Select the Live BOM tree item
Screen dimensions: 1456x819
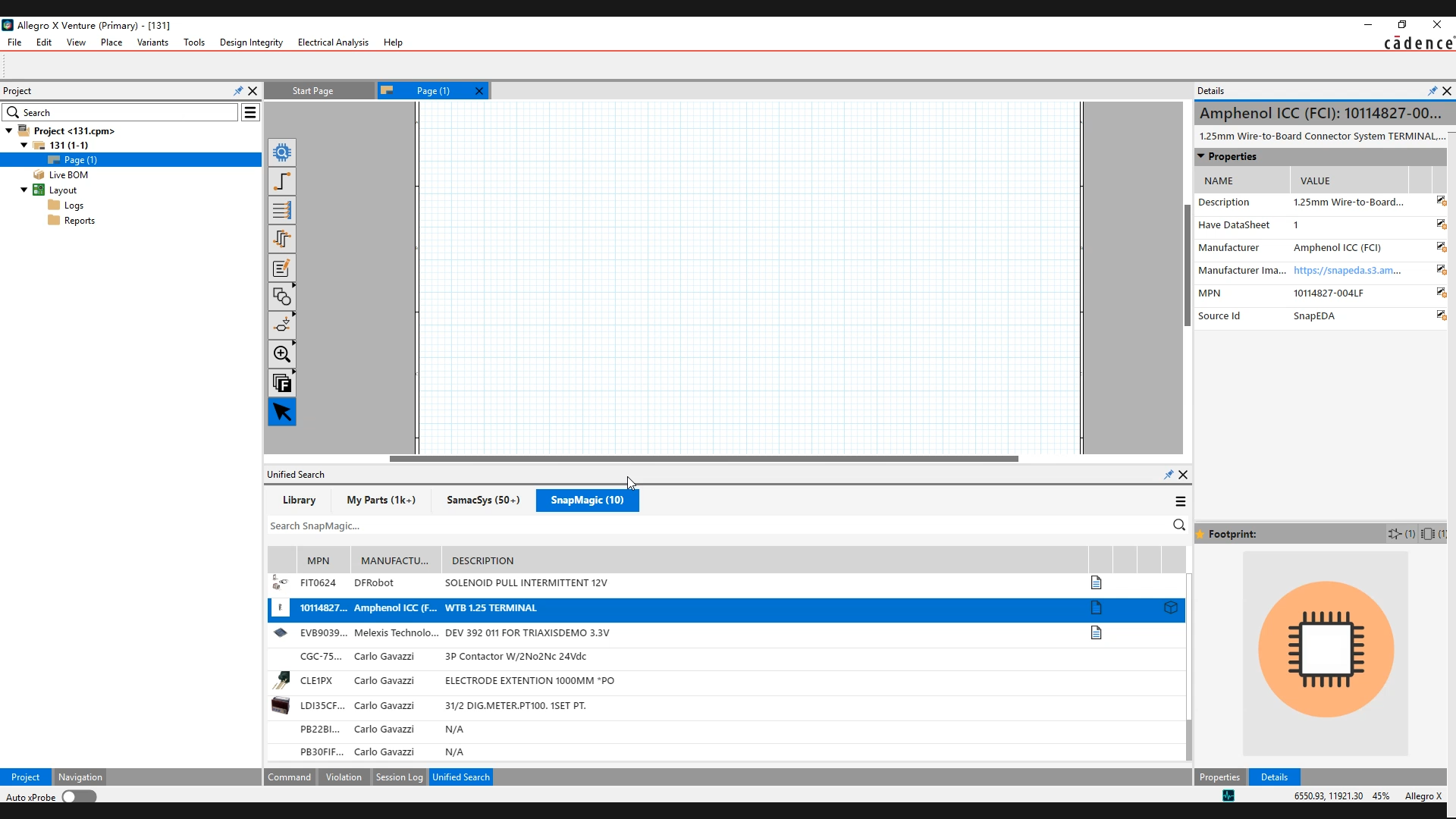(68, 175)
